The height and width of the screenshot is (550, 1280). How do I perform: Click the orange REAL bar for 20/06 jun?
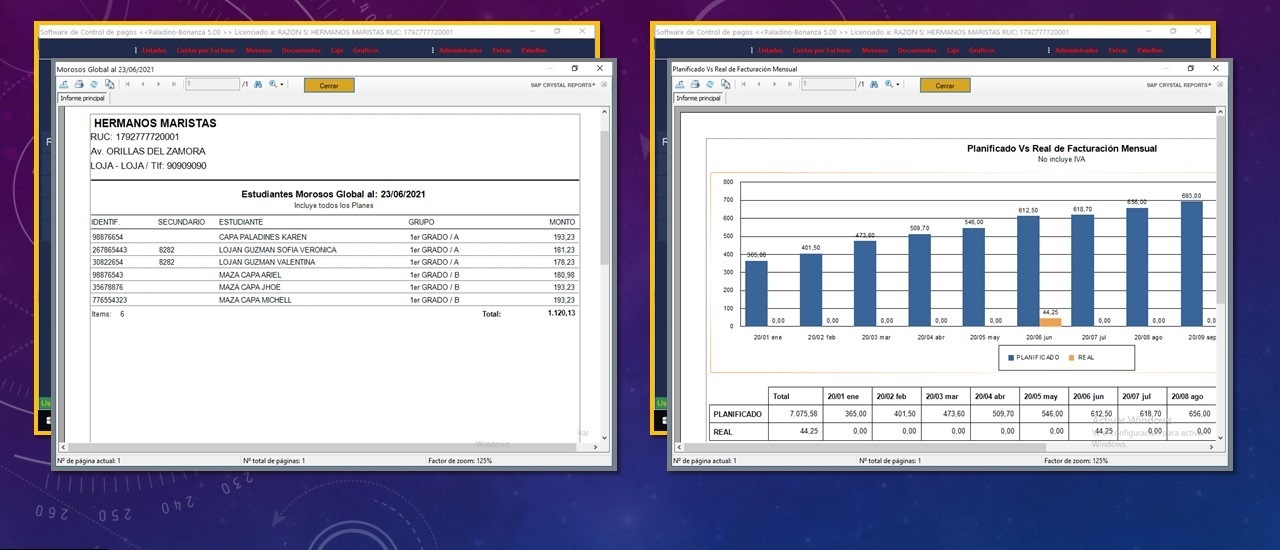(1050, 321)
